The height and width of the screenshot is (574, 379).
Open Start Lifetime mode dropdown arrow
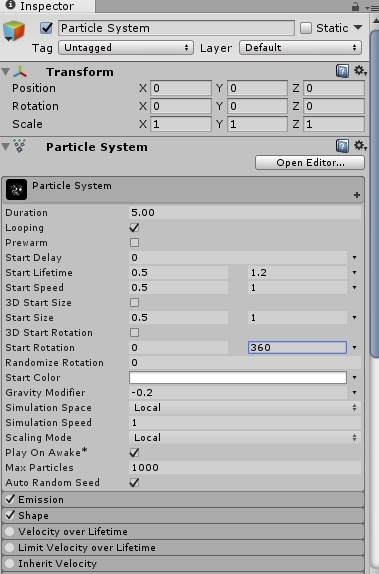354,273
